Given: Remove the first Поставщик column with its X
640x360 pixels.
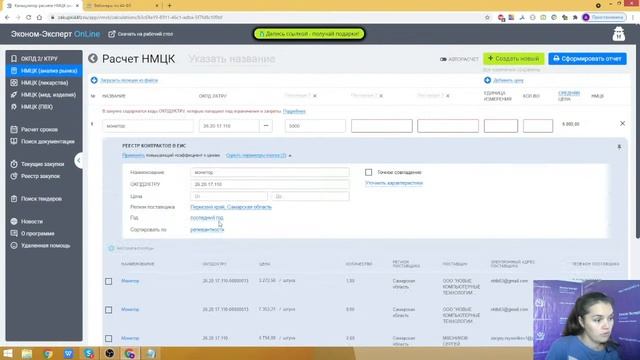Looking at the screenshot, I should tap(315, 96).
